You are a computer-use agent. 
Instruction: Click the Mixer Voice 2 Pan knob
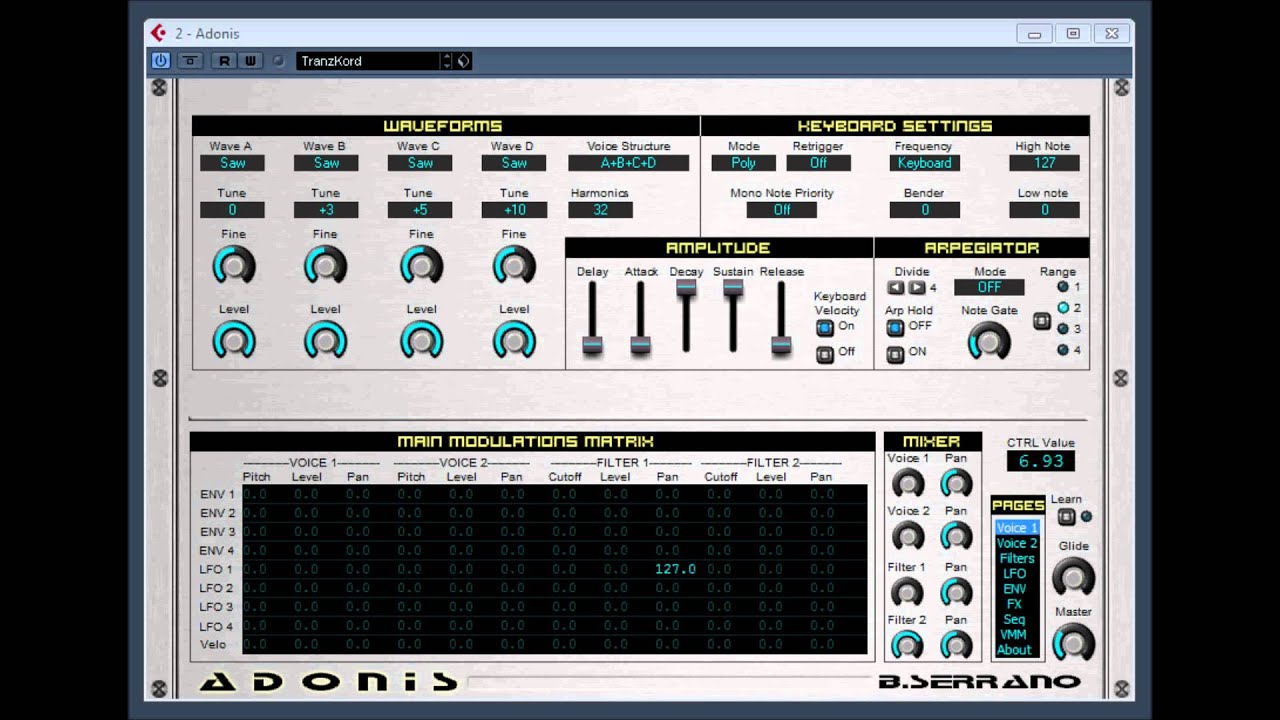pos(956,536)
